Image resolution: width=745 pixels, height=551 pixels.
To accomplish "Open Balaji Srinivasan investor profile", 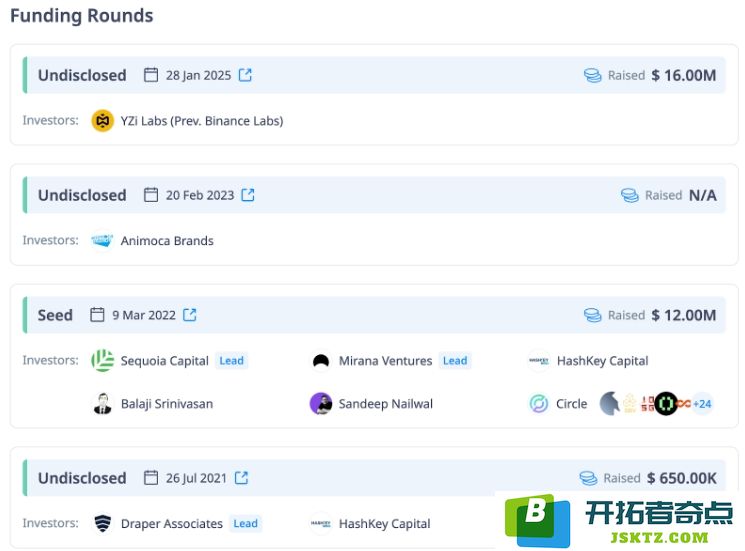I will click(x=167, y=404).
